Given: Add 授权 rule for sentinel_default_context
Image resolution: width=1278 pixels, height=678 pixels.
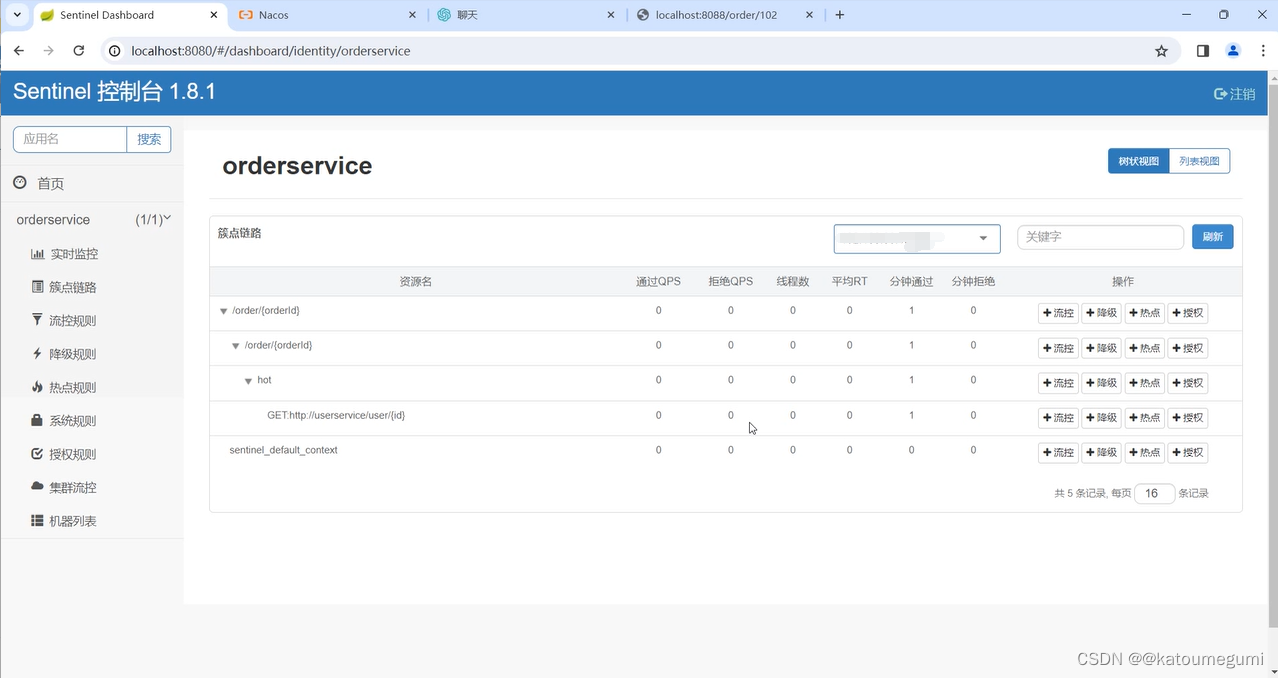Looking at the screenshot, I should (1188, 453).
